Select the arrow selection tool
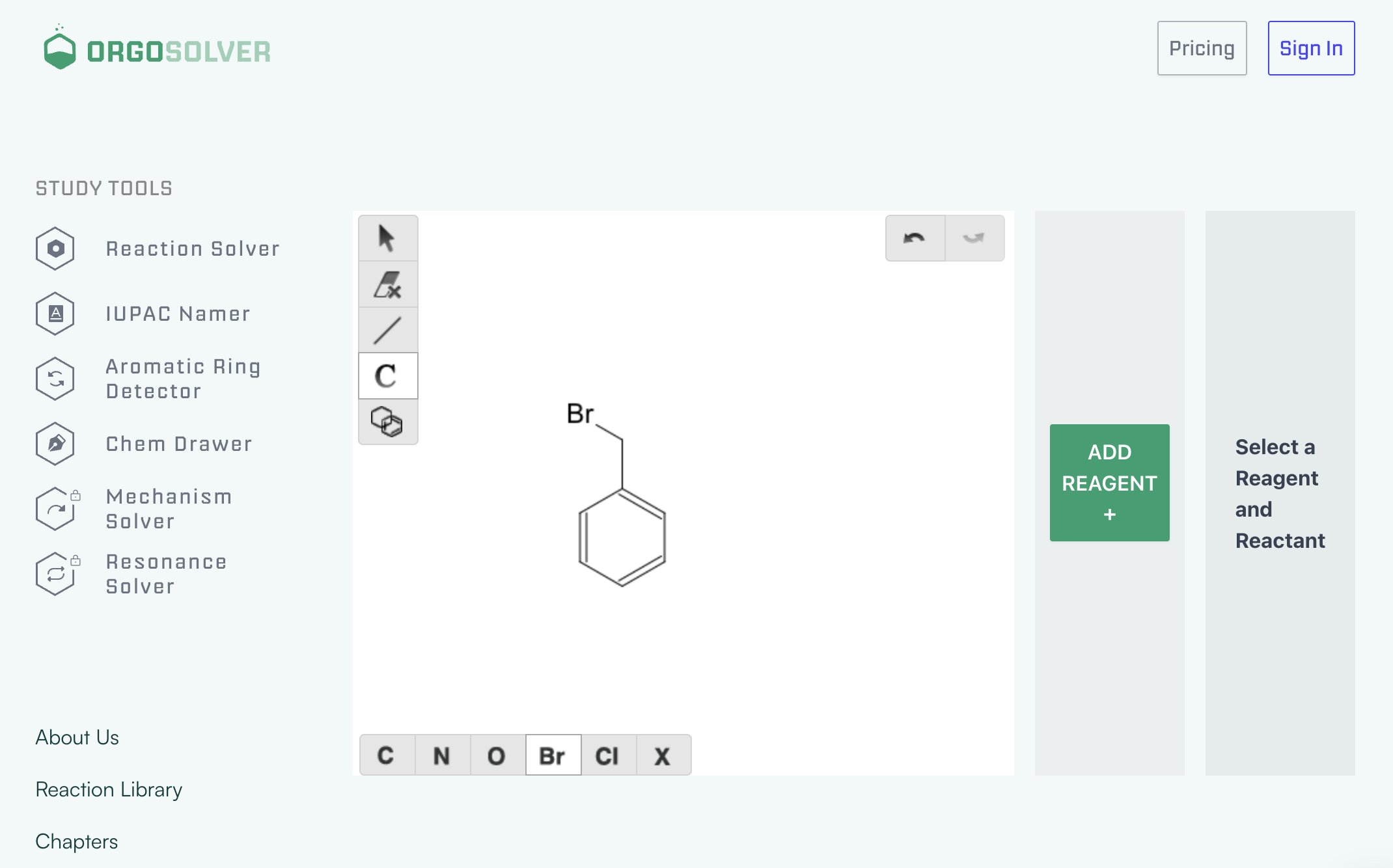This screenshot has height=868, width=1393. coord(387,238)
